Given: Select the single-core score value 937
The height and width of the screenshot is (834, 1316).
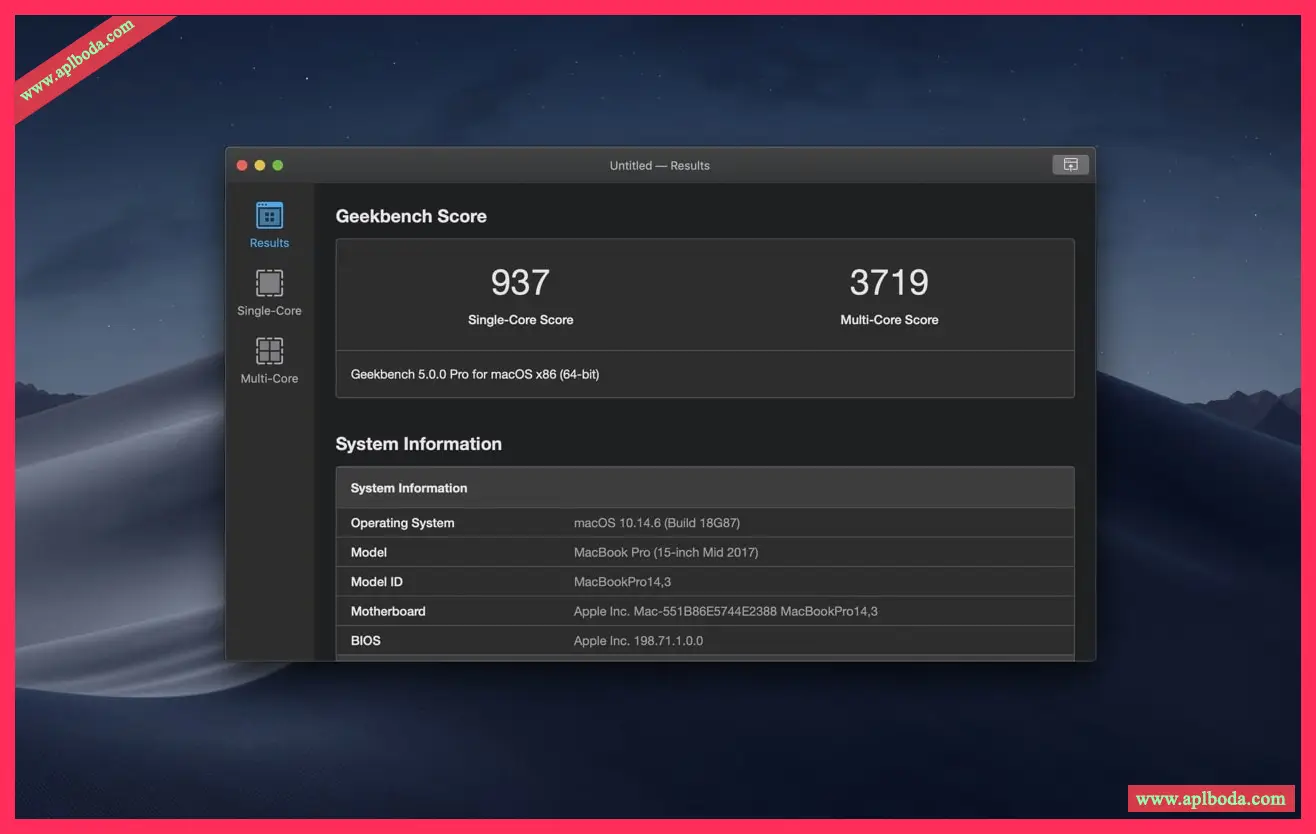Looking at the screenshot, I should 520,283.
